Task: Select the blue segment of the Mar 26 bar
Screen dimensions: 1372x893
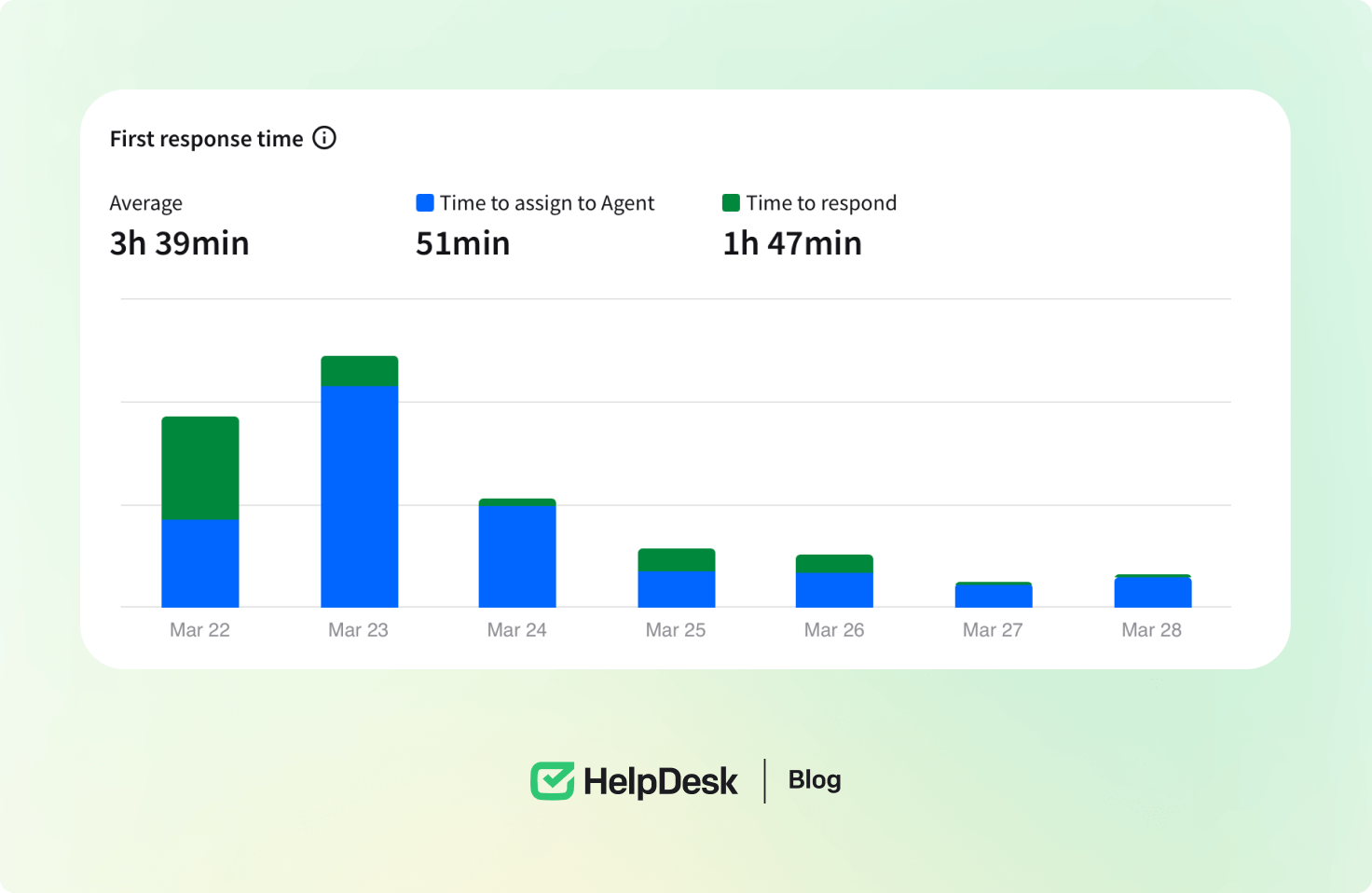Action: tap(834, 590)
